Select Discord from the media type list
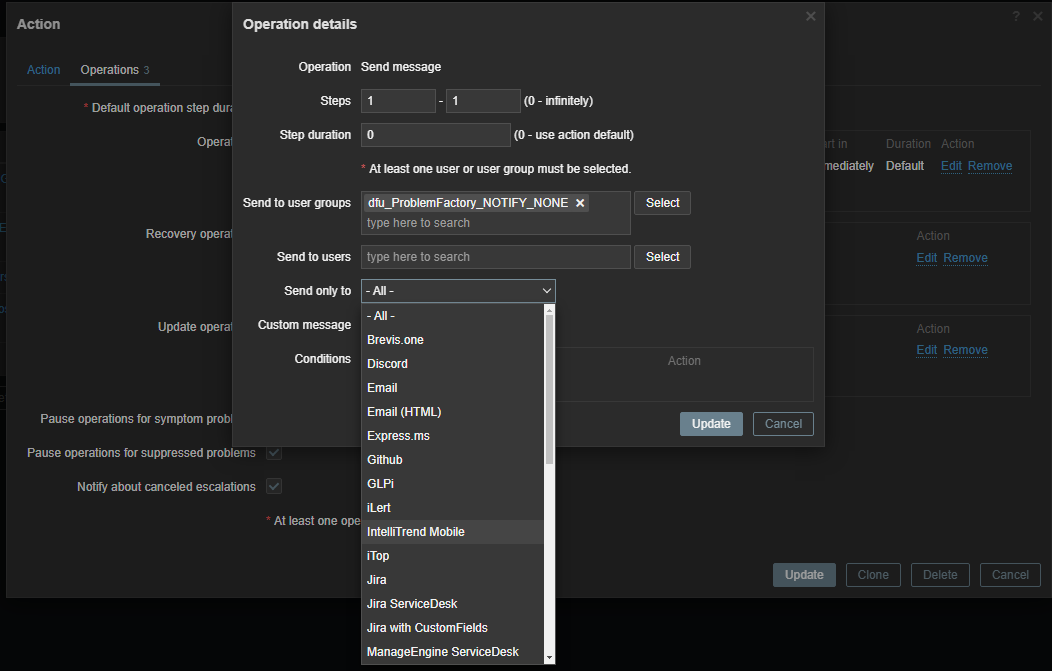The height and width of the screenshot is (671, 1052). click(x=387, y=363)
